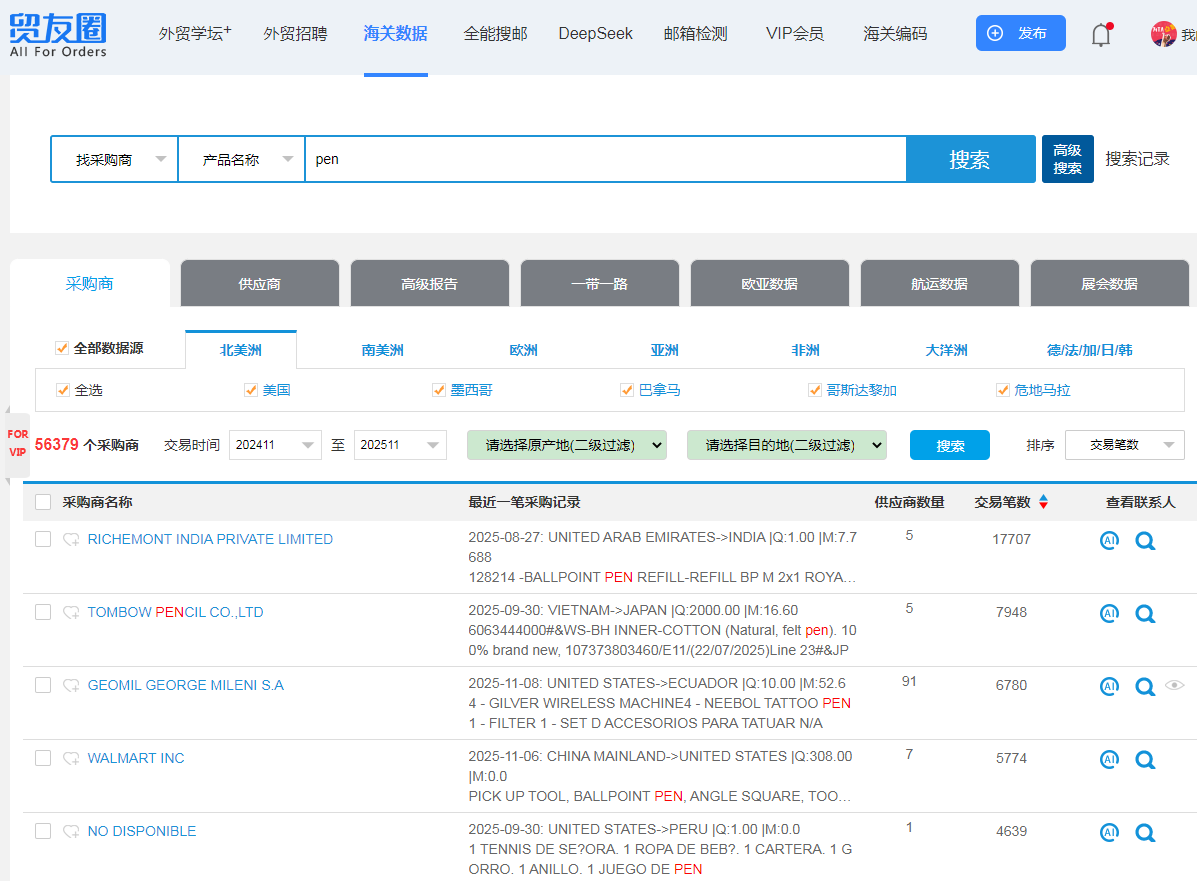Image resolution: width=1197 pixels, height=881 pixels.
Task: Open the 排序 交易笔数 dropdown
Action: pos(1124,445)
